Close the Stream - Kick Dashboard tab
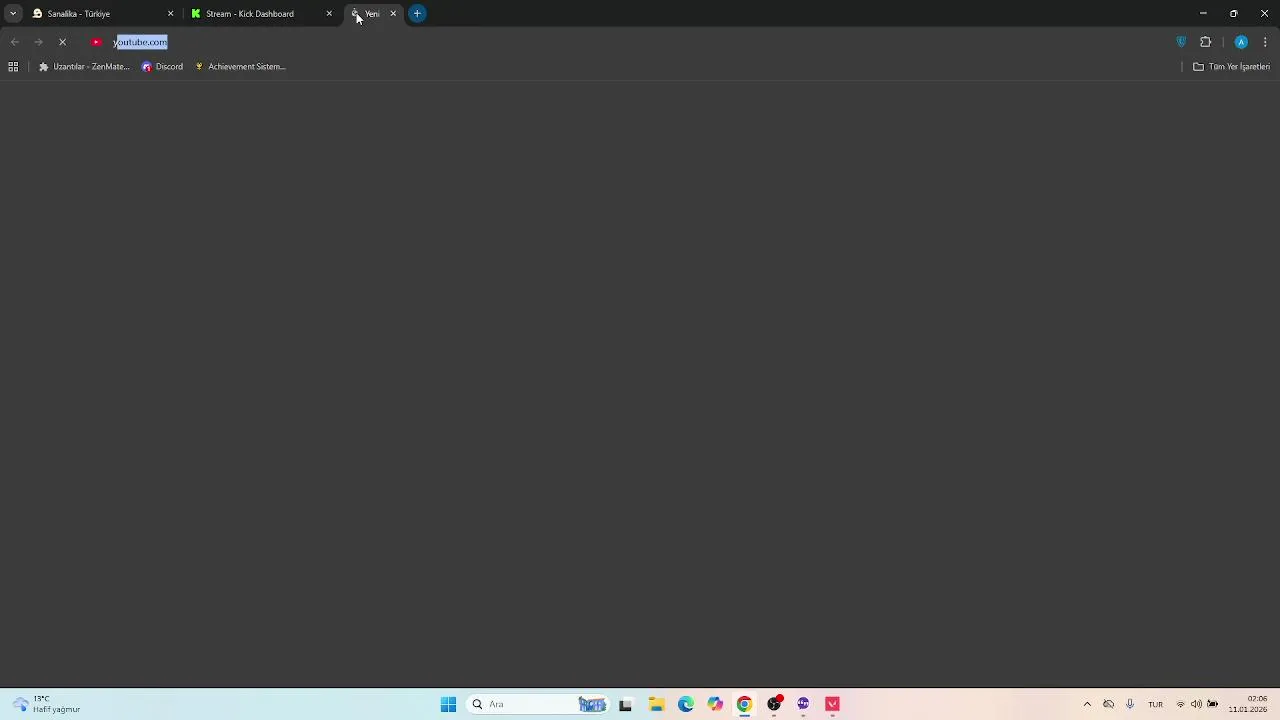The width and height of the screenshot is (1280, 720). (x=329, y=14)
